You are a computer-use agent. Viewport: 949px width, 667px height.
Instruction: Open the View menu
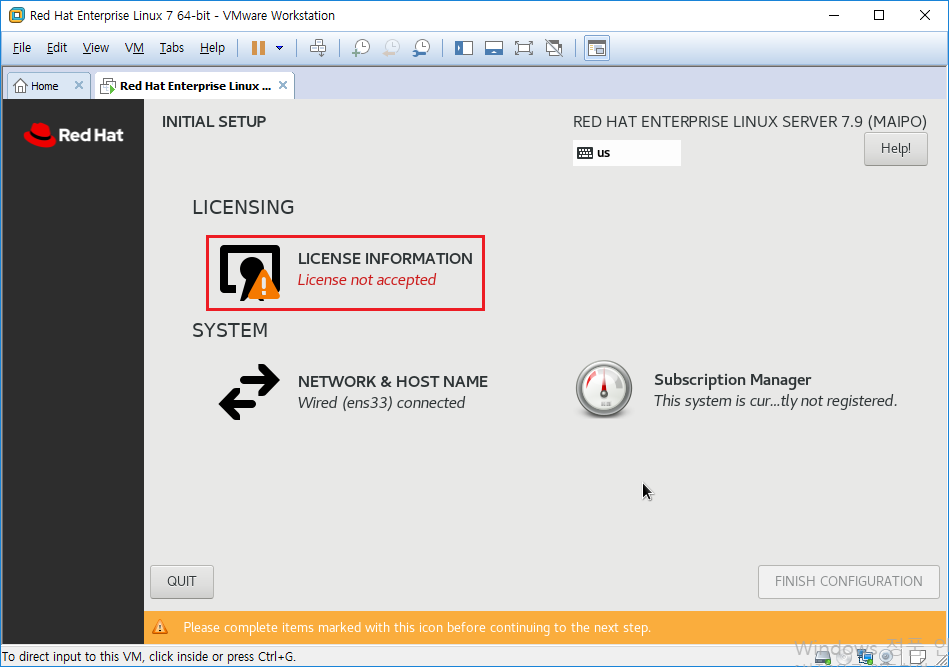click(96, 48)
